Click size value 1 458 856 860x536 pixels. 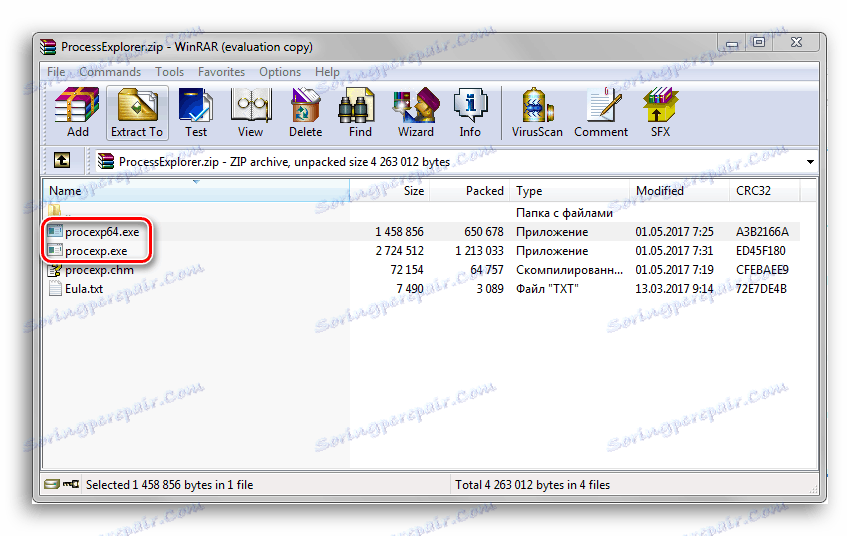399,232
